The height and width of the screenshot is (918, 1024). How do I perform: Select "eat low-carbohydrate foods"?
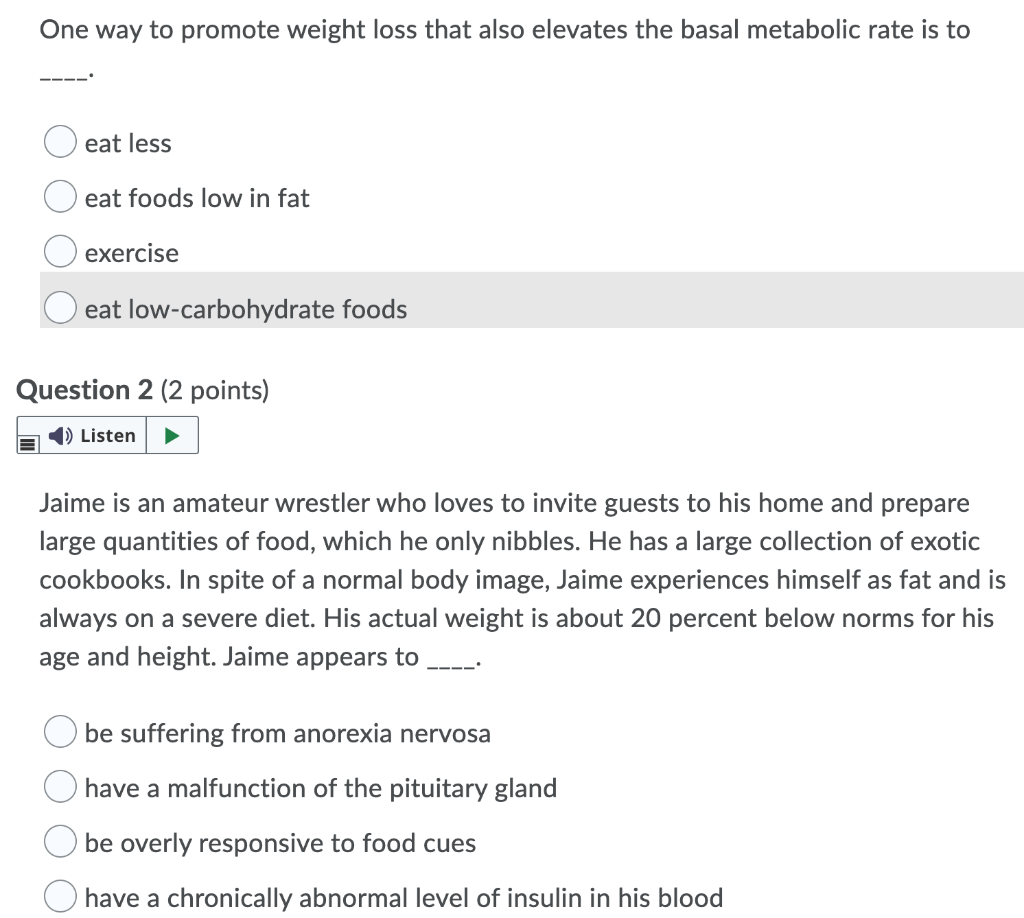click(60, 306)
